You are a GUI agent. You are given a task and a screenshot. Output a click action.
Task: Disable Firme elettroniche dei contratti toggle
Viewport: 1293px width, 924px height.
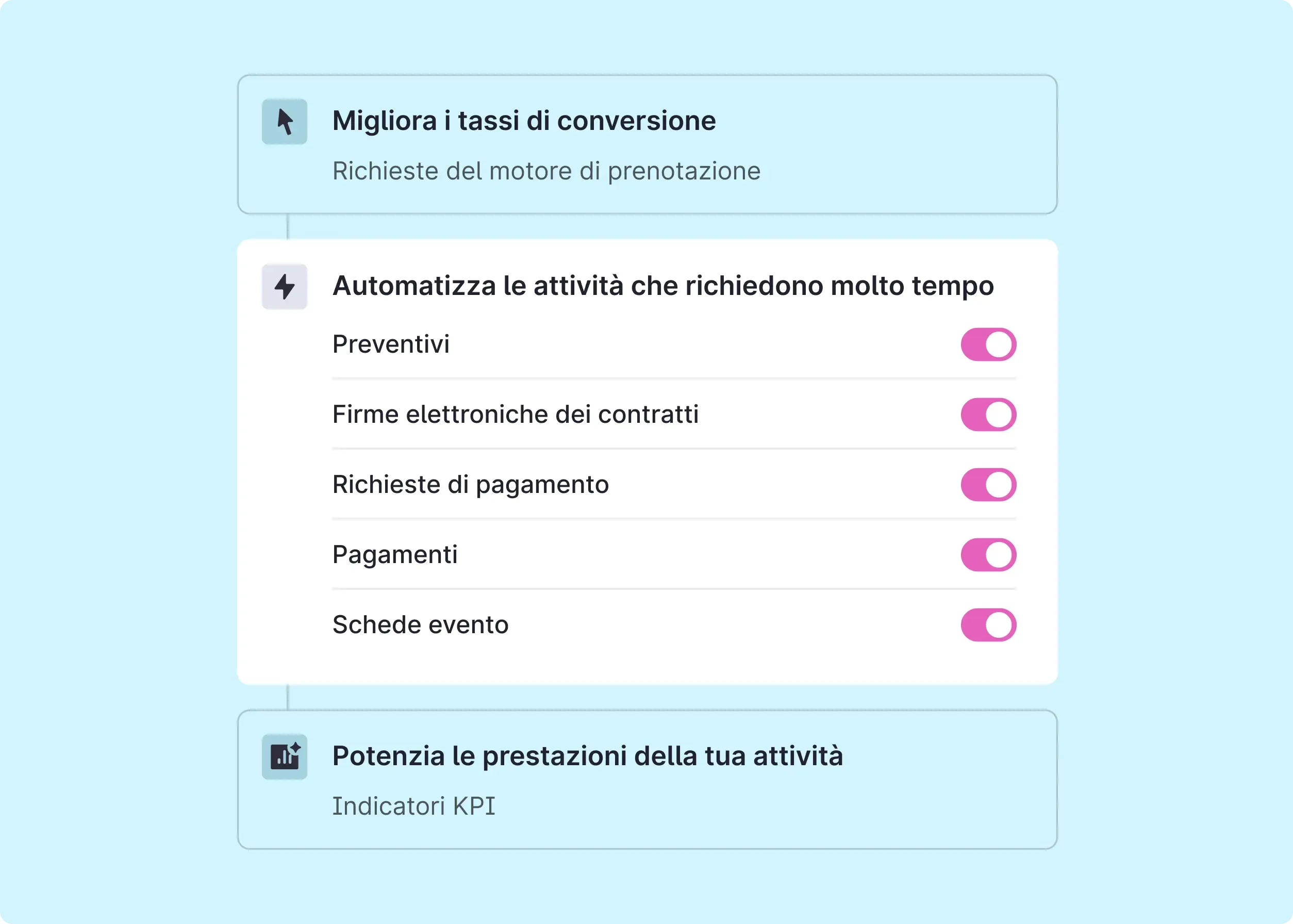(x=989, y=414)
